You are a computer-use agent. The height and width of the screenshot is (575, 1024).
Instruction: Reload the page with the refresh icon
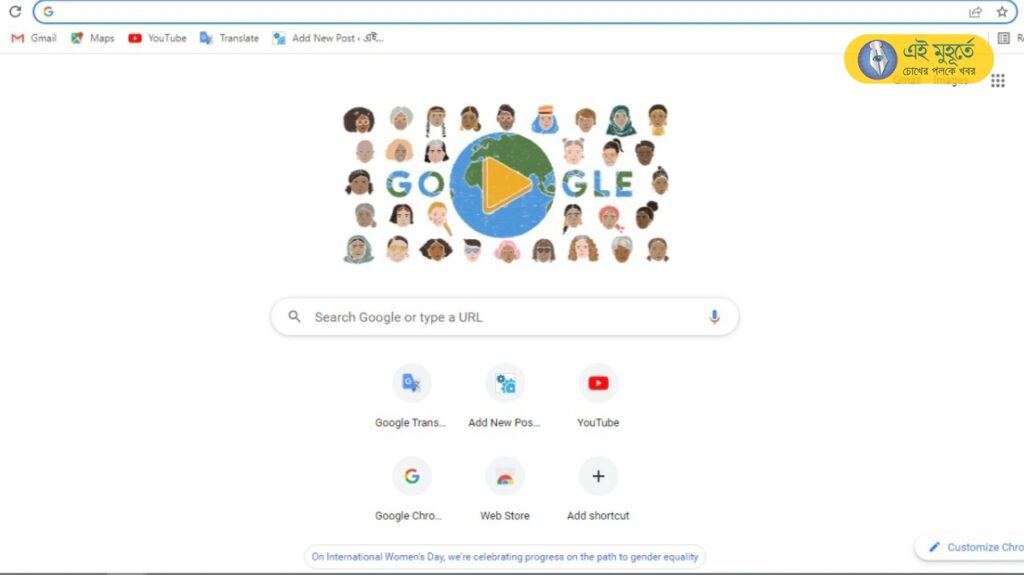pyautogui.click(x=15, y=12)
